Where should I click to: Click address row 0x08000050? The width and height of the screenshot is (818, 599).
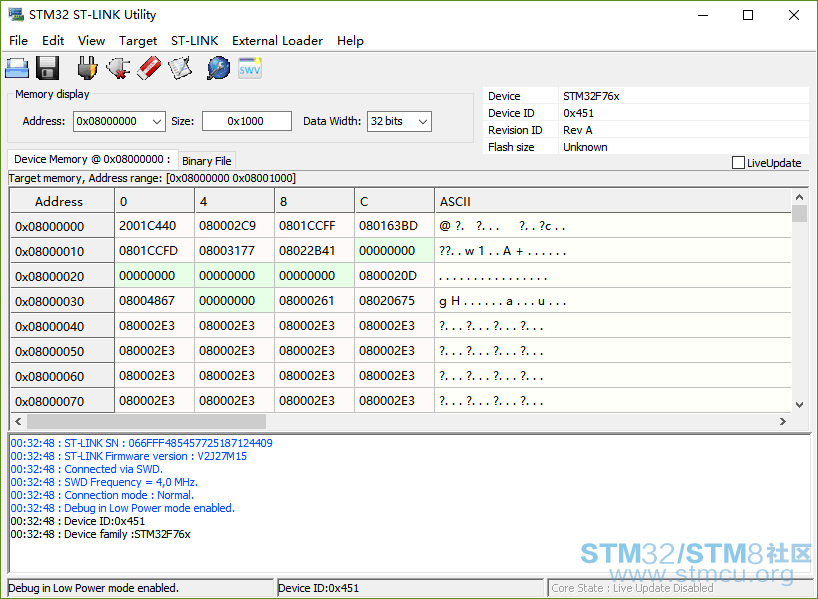pyautogui.click(x=62, y=352)
